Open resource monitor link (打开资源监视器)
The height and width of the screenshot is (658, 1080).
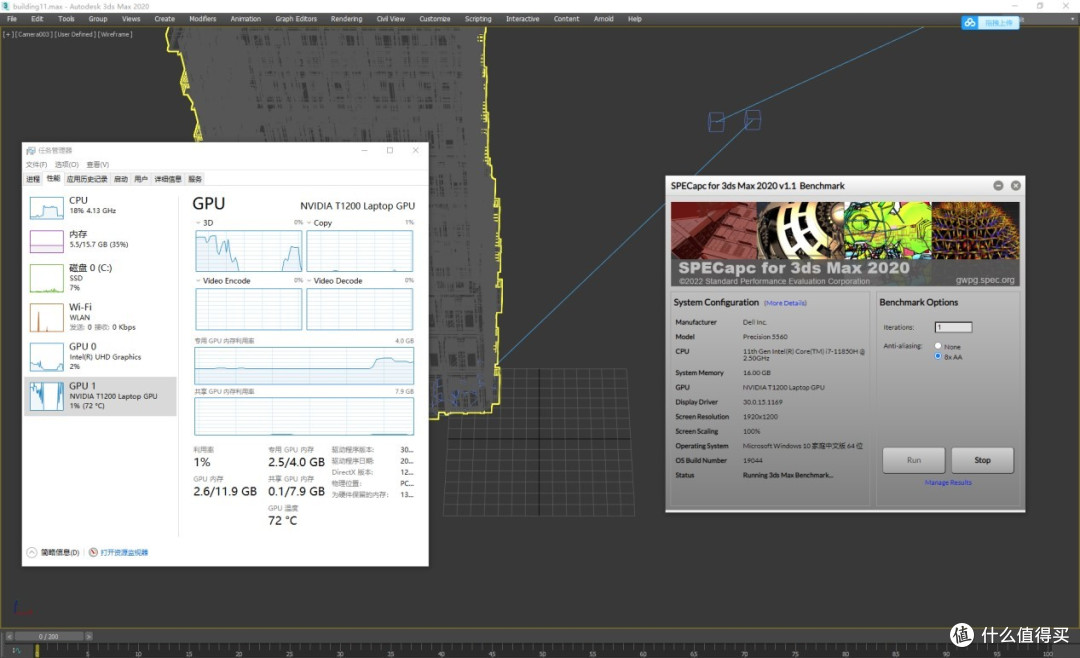pyautogui.click(x=124, y=553)
